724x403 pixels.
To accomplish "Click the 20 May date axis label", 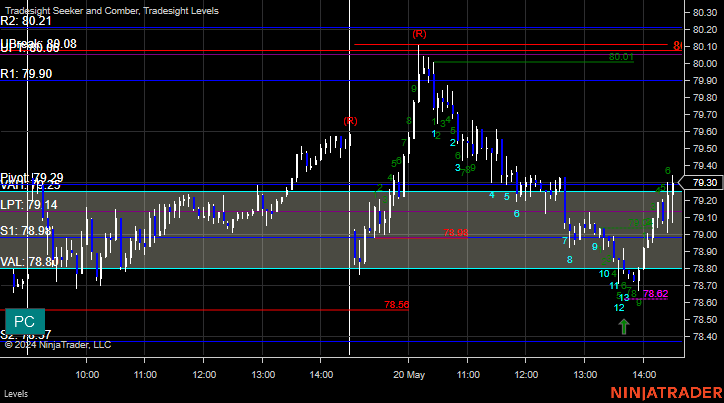I will (x=409, y=375).
